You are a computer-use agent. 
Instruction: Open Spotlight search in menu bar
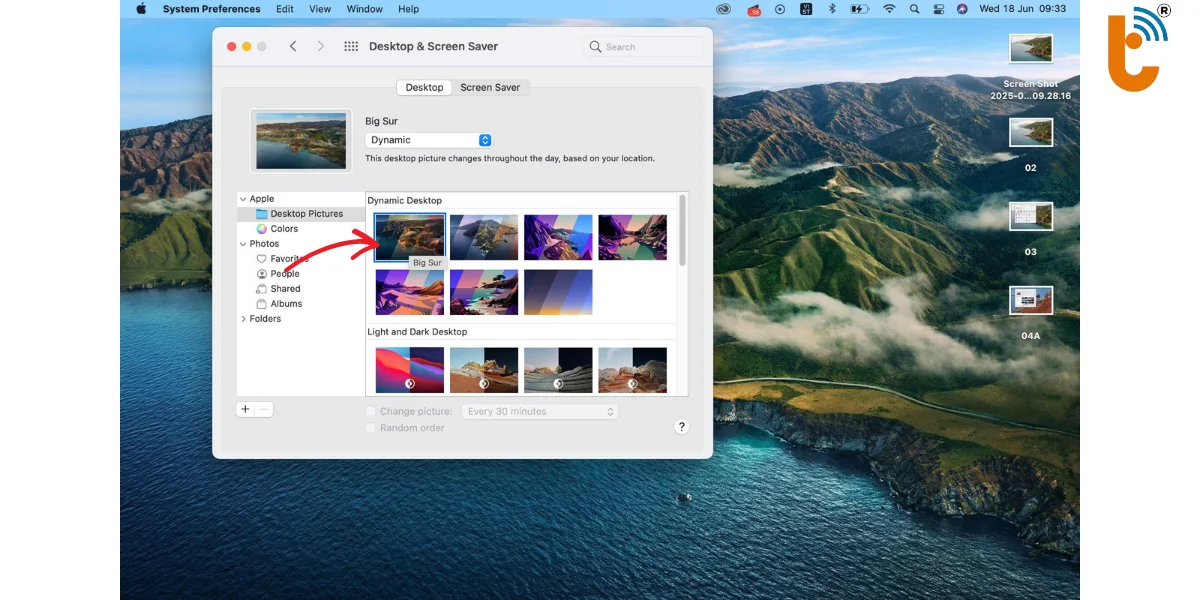tap(914, 9)
